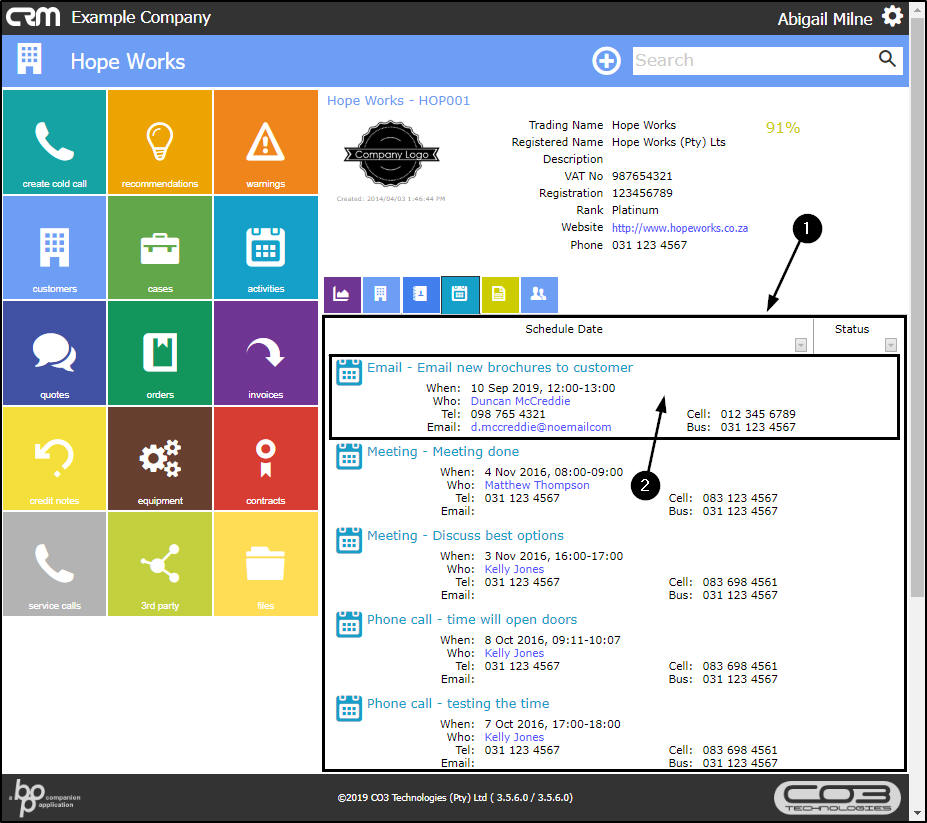Open contact Duncan McCreddie
The height and width of the screenshot is (823, 927).
[x=520, y=401]
